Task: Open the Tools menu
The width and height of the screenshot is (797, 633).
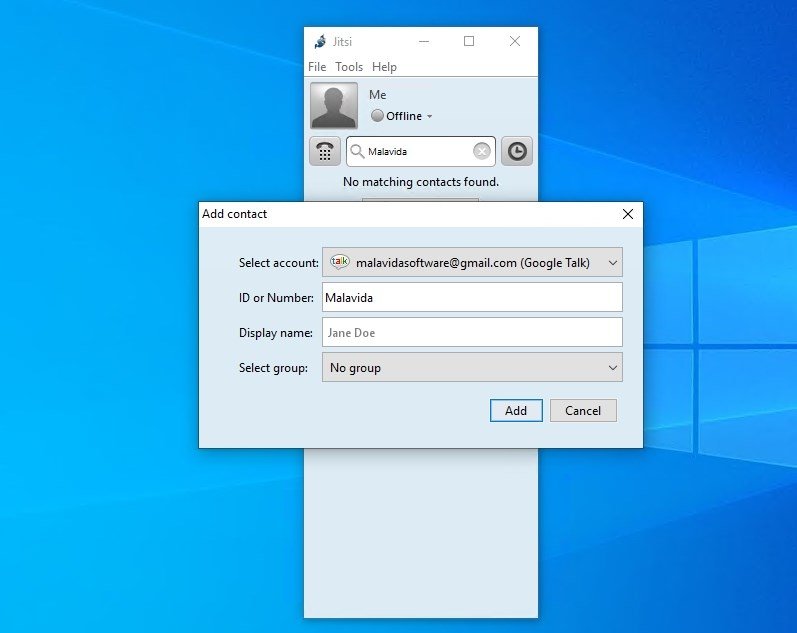Action: [349, 67]
